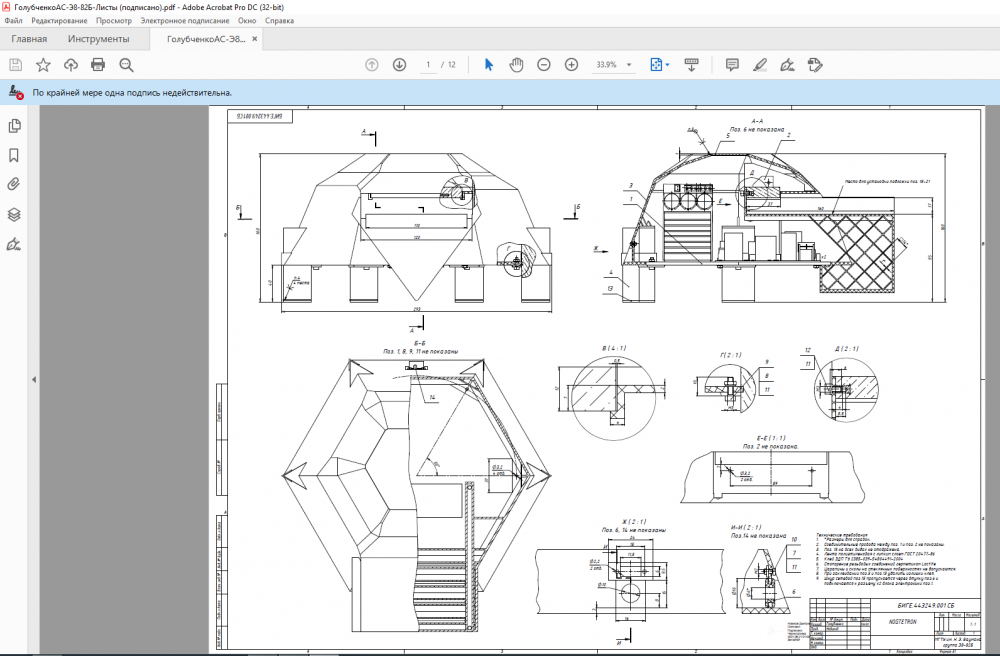The width and height of the screenshot is (1000, 656).
Task: Open the signatures panel in sidebar
Action: (x=15, y=243)
